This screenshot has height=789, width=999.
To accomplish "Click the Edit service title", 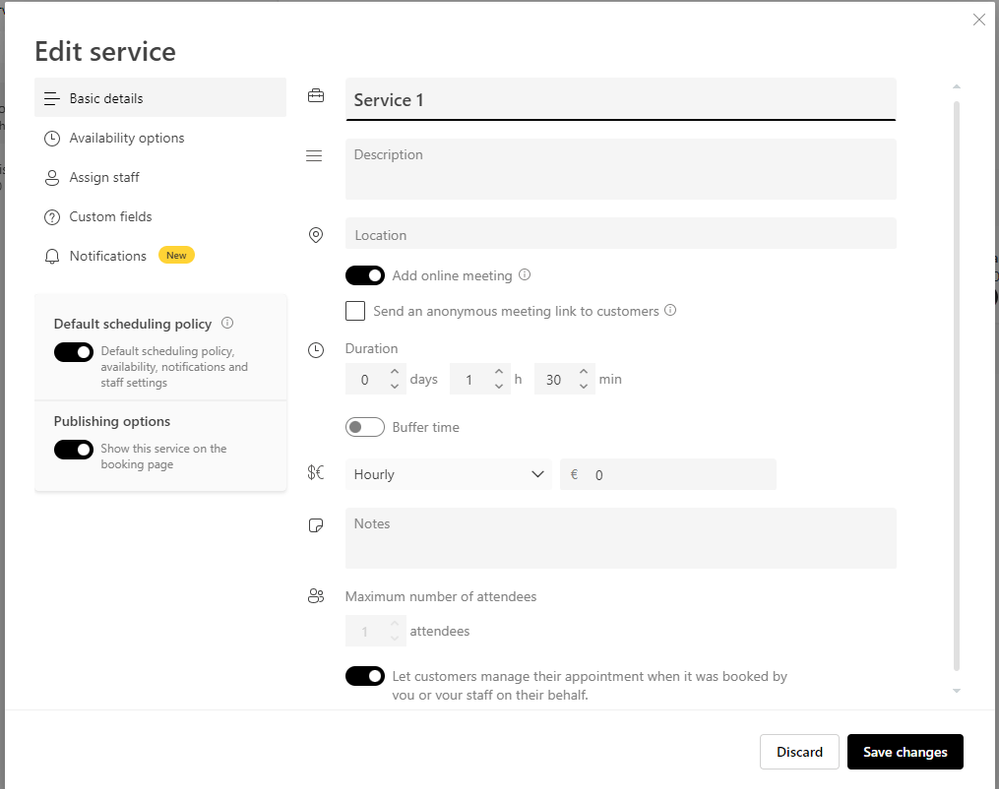I will pos(105,52).
